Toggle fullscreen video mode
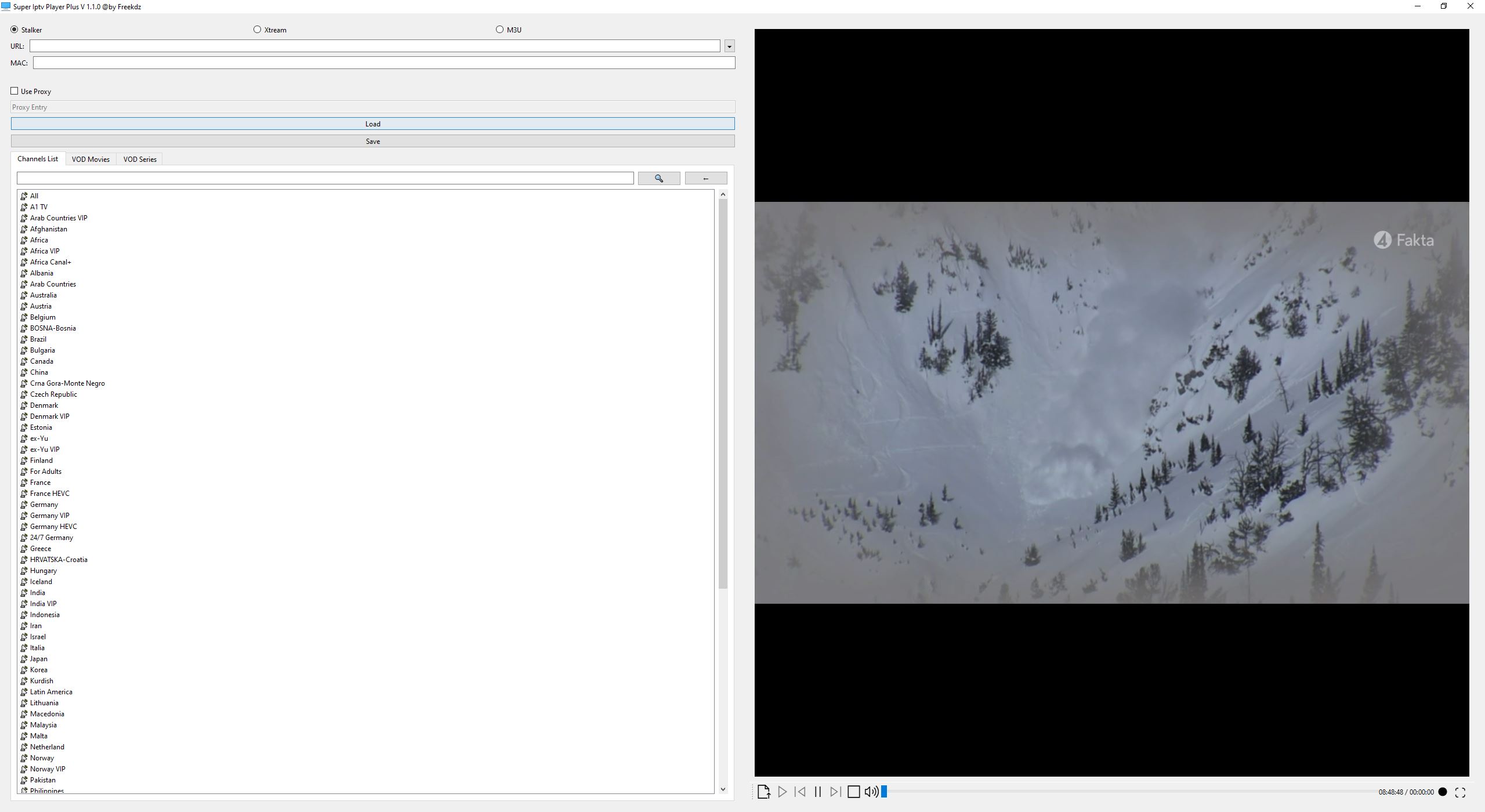The image size is (1485, 812). 1460,792
